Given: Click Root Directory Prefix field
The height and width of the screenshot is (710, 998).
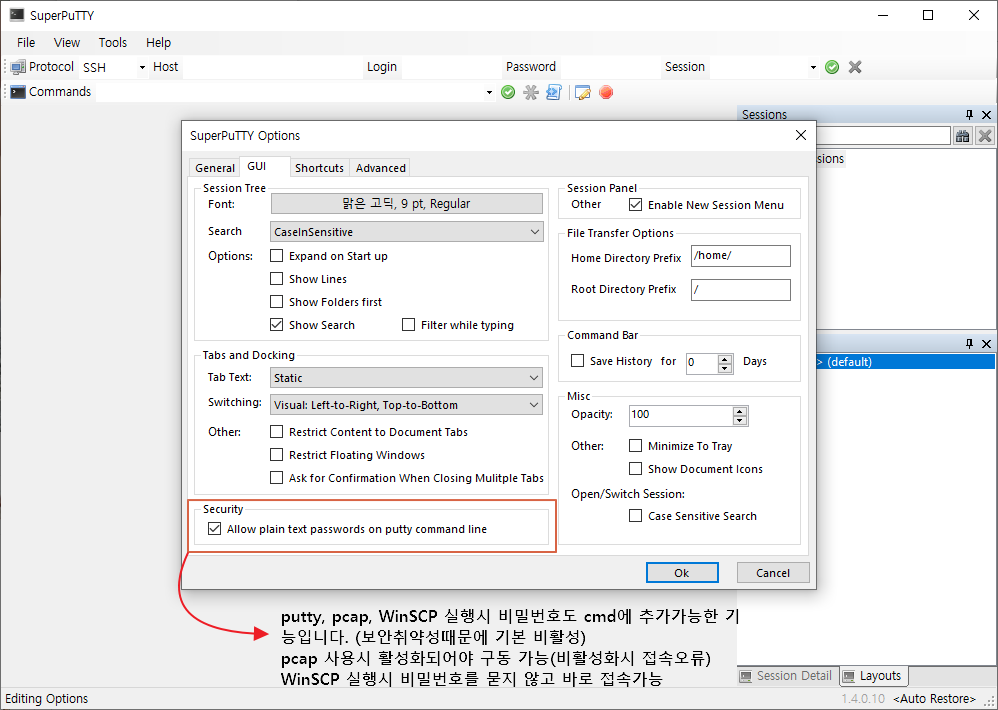Looking at the screenshot, I should [x=741, y=289].
